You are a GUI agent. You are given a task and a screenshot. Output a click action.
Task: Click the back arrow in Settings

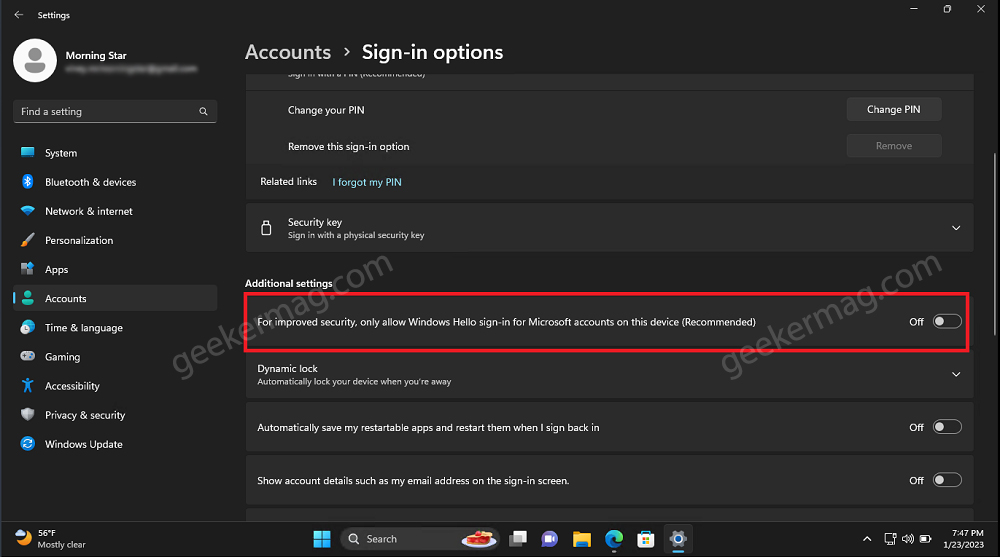[x=18, y=15]
